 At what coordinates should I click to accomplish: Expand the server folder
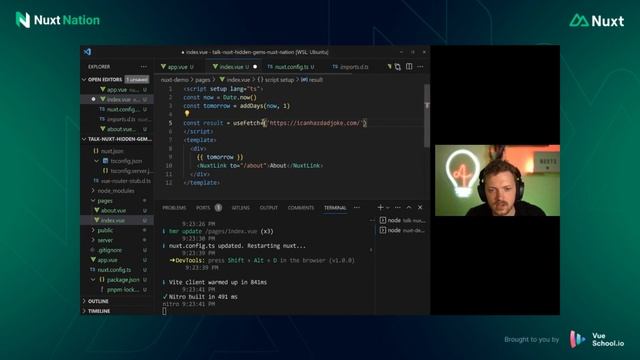click(x=93, y=240)
